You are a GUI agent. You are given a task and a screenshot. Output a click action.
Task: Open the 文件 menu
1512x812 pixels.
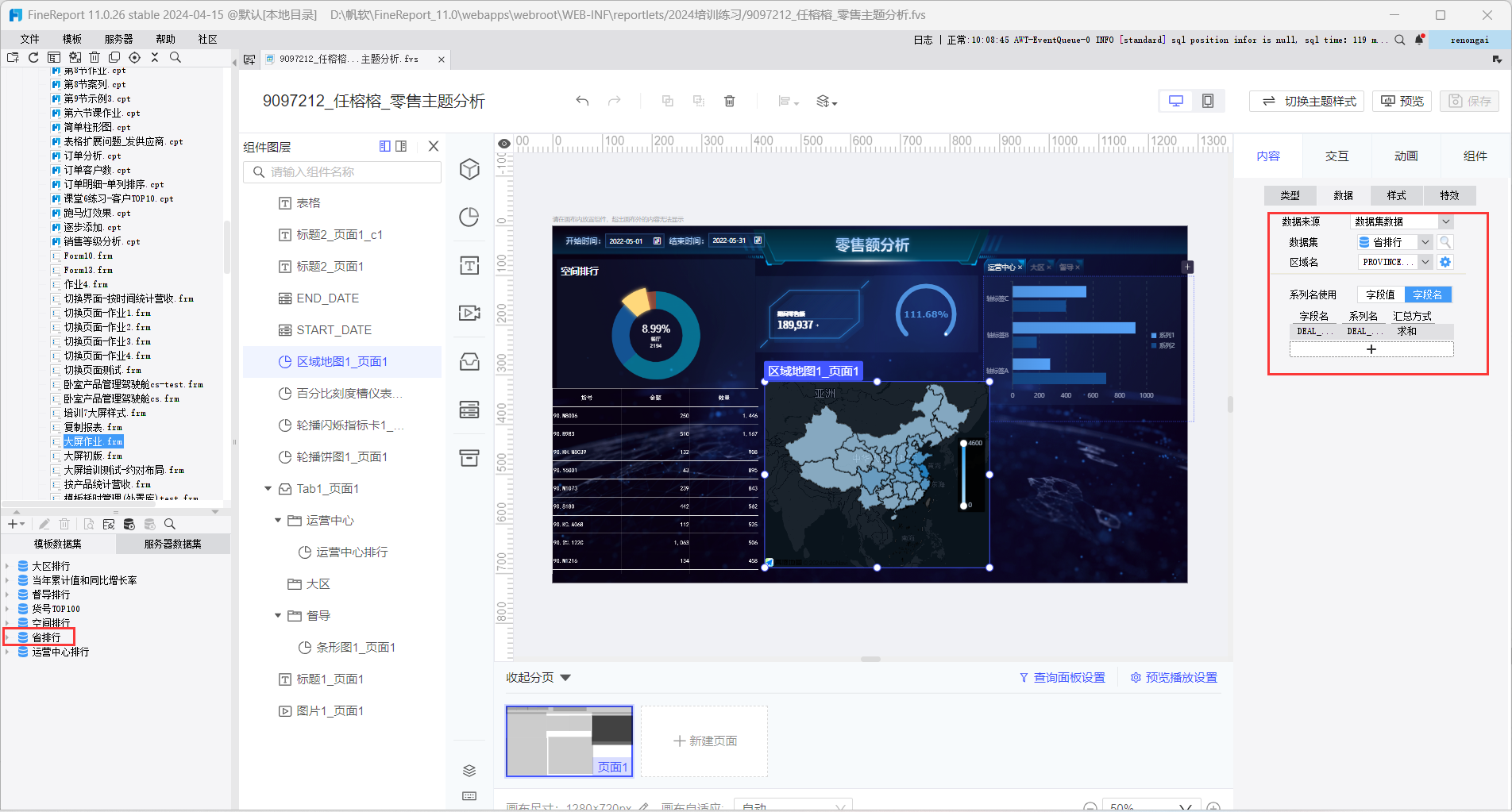(29, 39)
